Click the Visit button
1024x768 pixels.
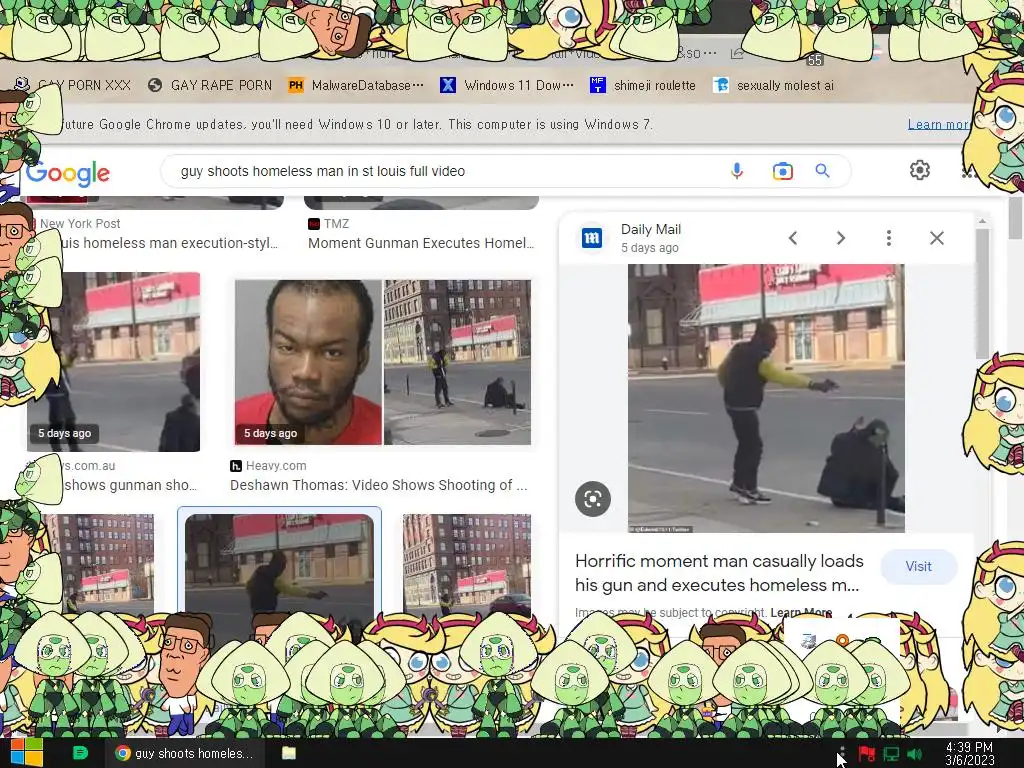coord(918,566)
